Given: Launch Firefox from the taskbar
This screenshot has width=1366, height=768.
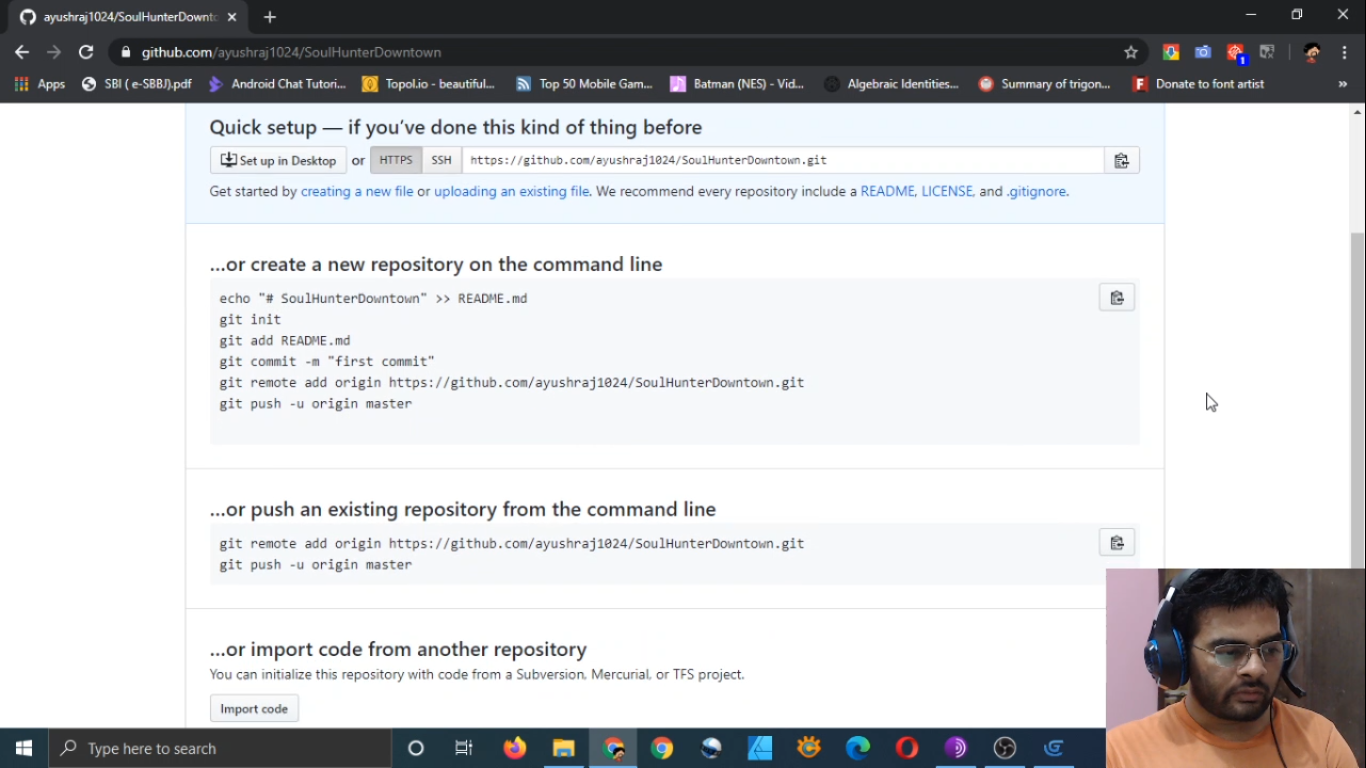Looking at the screenshot, I should coord(515,748).
